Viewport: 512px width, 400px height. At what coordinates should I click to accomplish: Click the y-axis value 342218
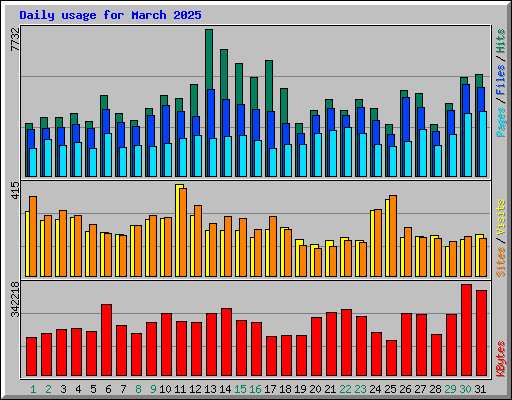point(15,299)
